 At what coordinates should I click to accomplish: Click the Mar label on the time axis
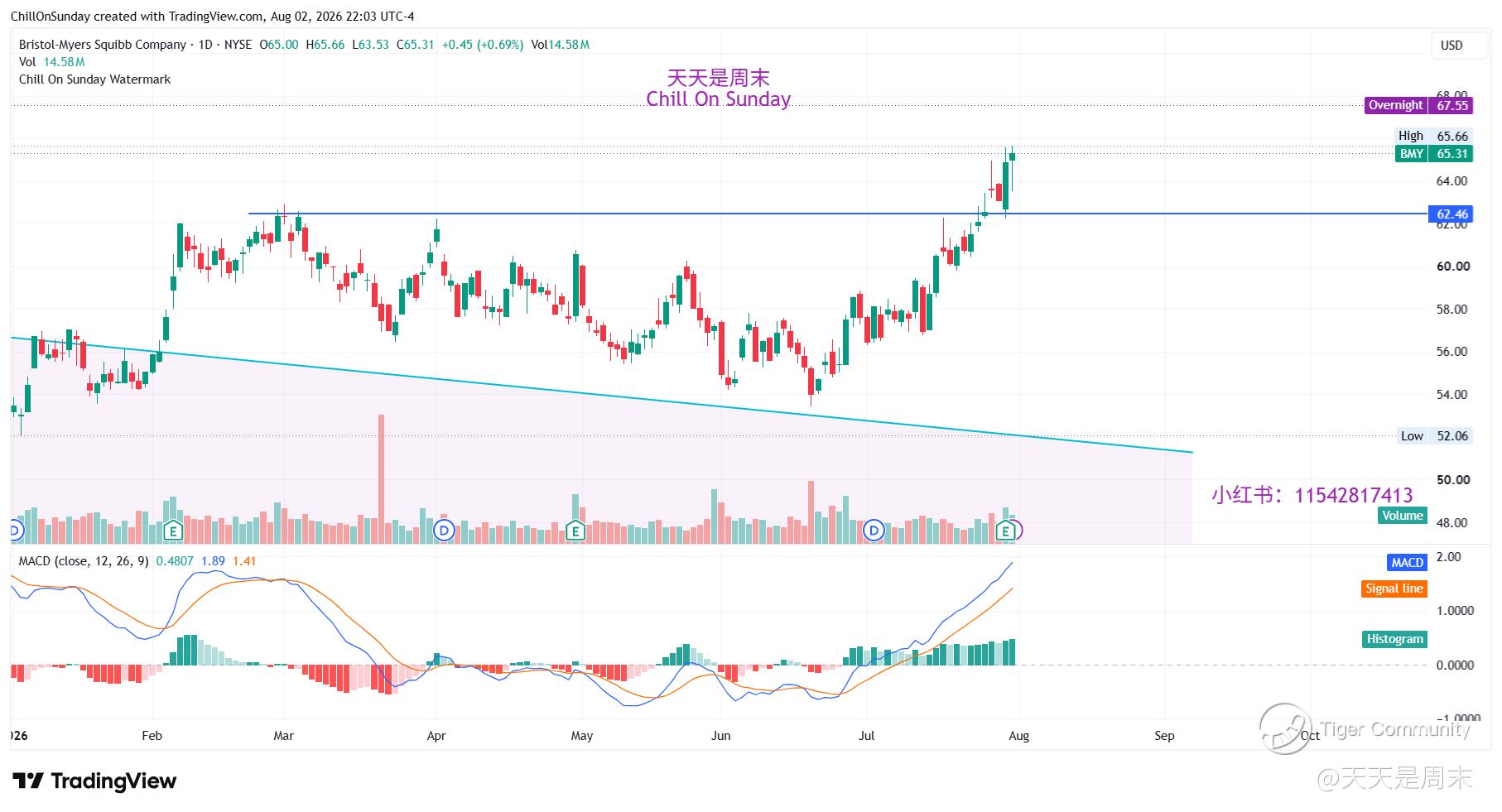tap(284, 736)
